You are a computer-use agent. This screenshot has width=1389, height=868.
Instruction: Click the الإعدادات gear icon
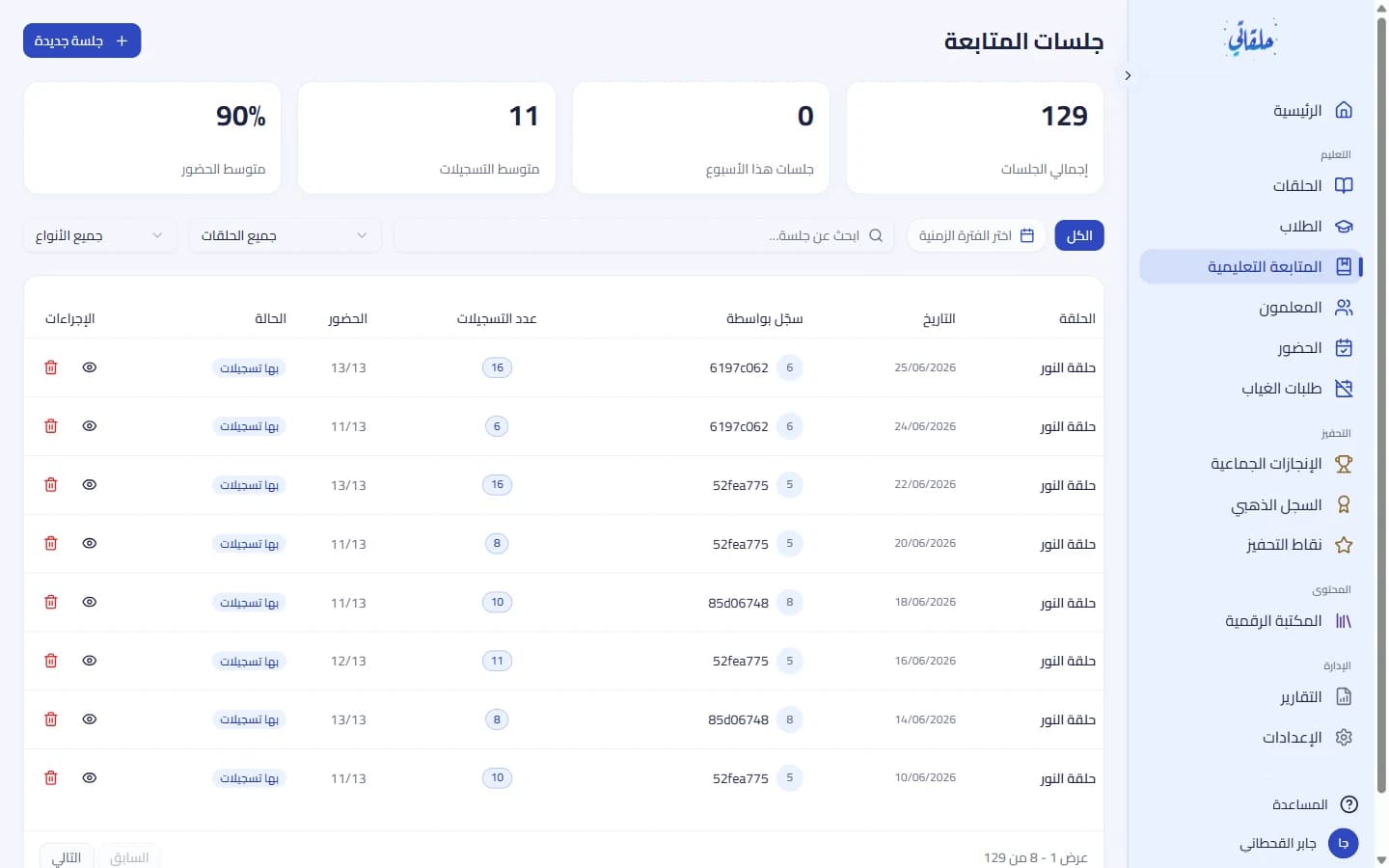pyautogui.click(x=1344, y=738)
